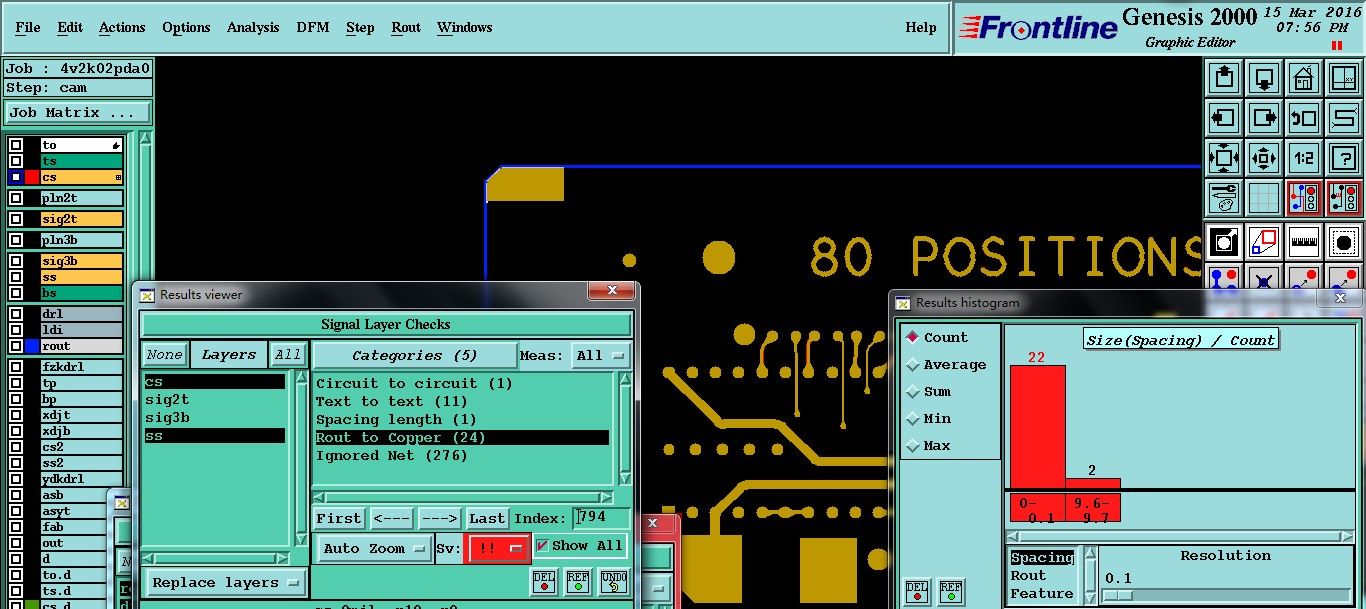
Task: Select the ruler measure tool
Action: tap(1303, 241)
